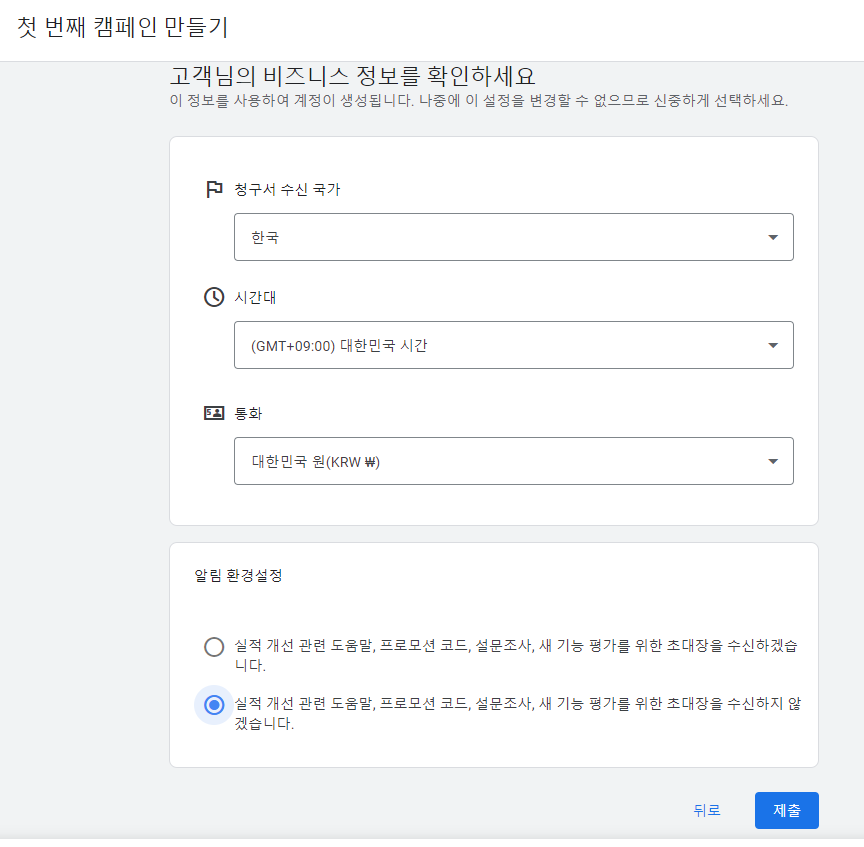The image size is (864, 847).
Task: Click inside the 한국 country field
Action: 400,237
